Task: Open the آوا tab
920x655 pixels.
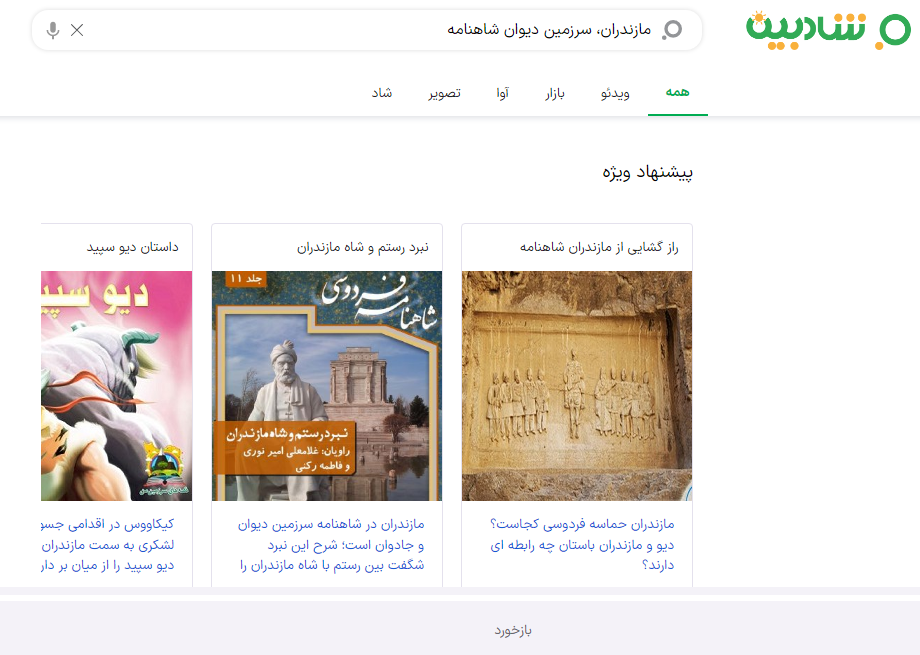Action: coord(502,93)
